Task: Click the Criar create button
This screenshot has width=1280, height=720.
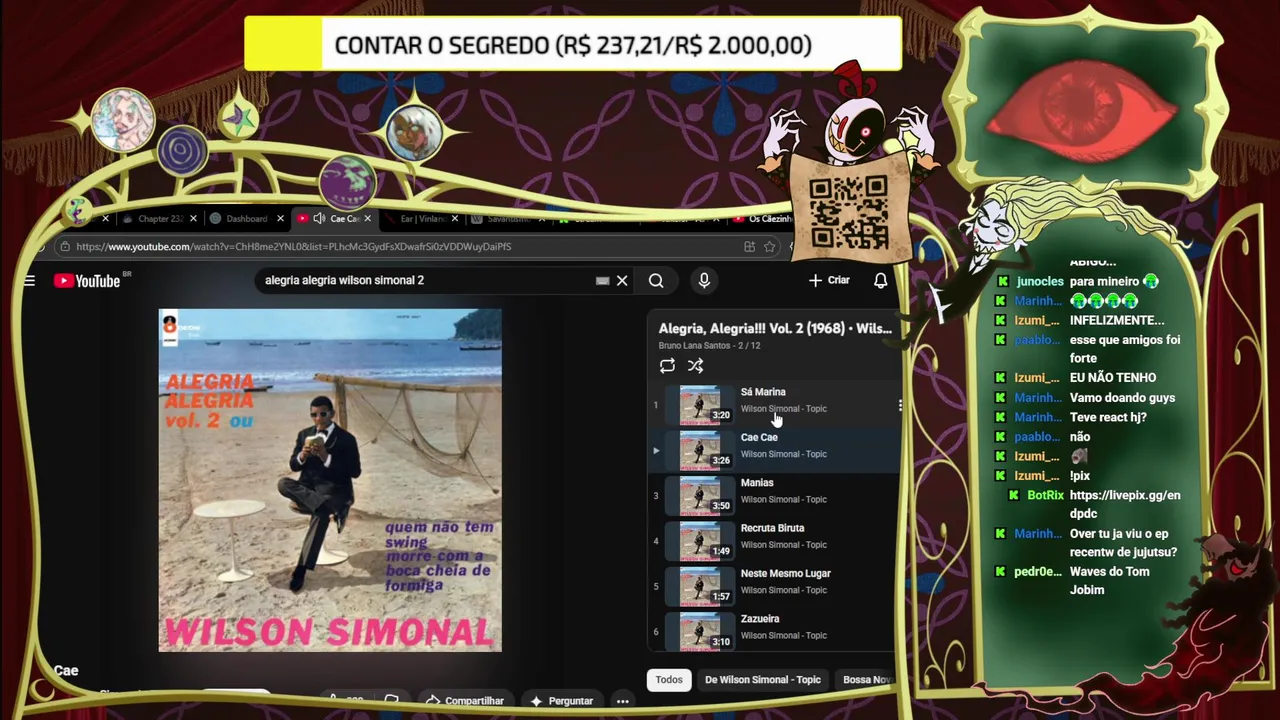Action: pyautogui.click(x=829, y=281)
